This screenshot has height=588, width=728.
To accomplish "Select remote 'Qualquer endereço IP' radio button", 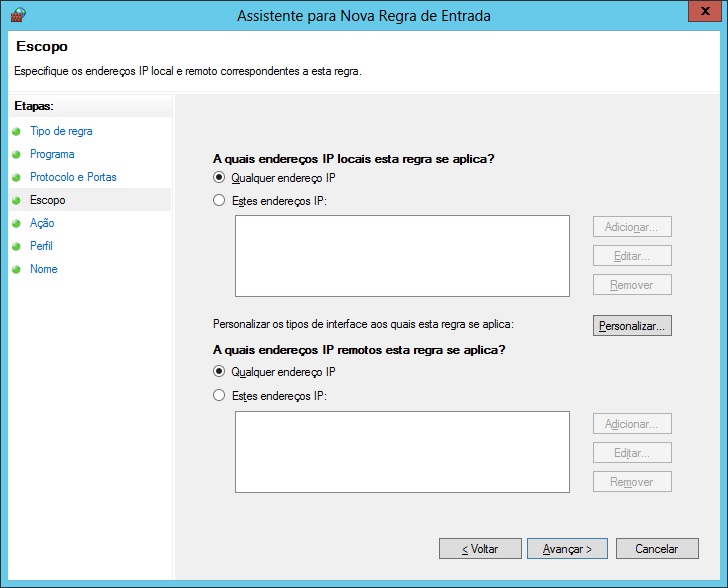I will 220,372.
